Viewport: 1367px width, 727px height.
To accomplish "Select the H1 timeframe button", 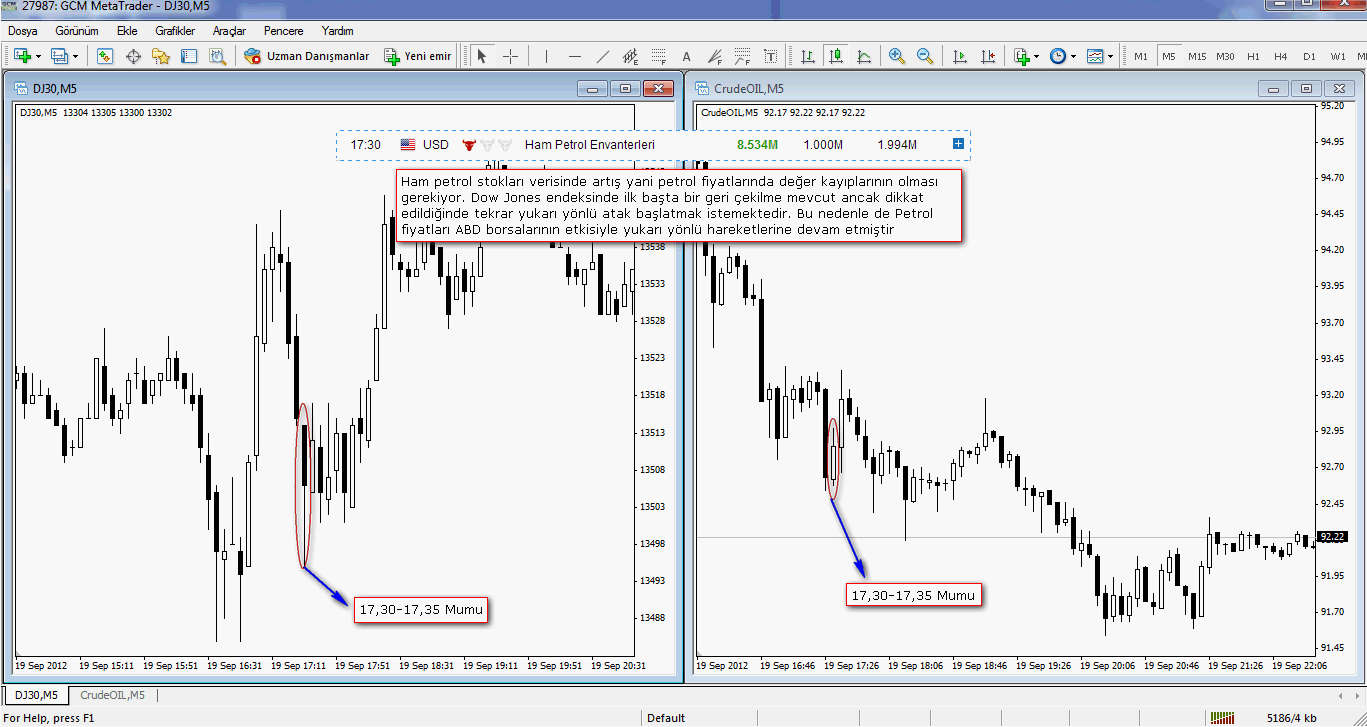I will click(1253, 56).
